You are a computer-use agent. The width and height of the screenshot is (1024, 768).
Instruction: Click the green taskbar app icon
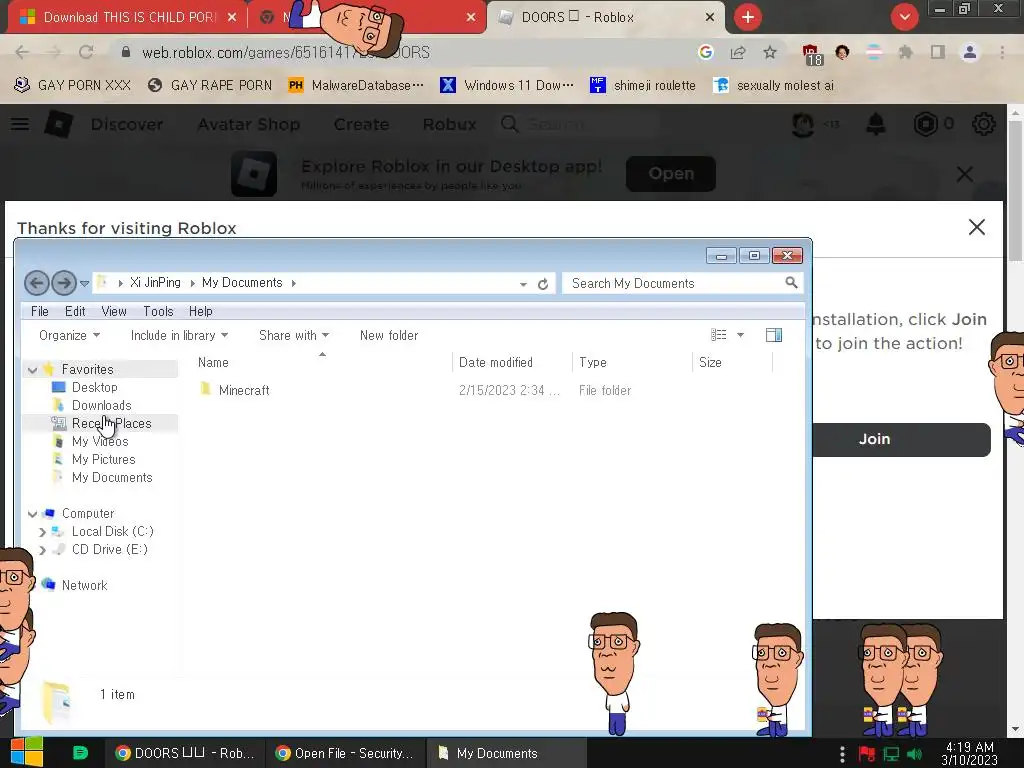coord(80,753)
